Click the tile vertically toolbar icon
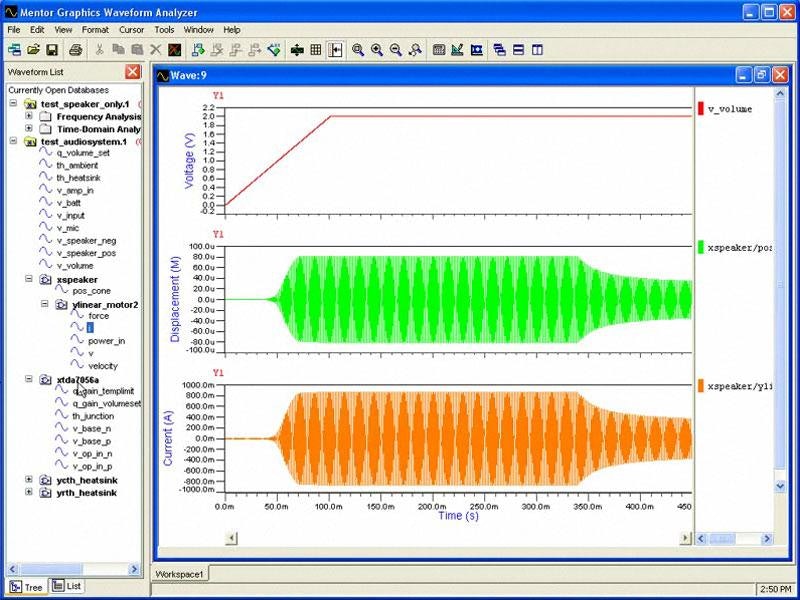This screenshot has height=600, width=800. 537,49
